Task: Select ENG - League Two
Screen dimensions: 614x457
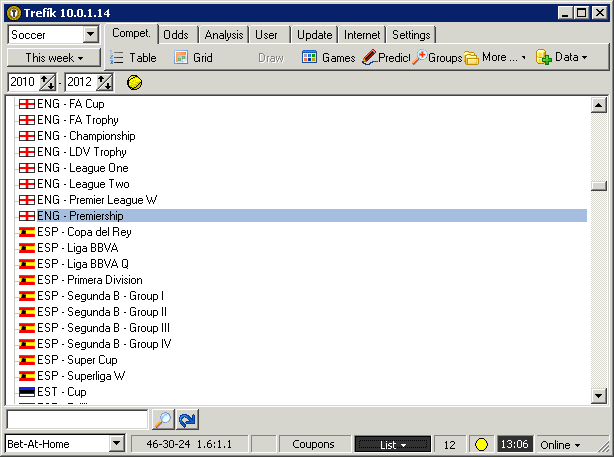Action: click(x=83, y=184)
